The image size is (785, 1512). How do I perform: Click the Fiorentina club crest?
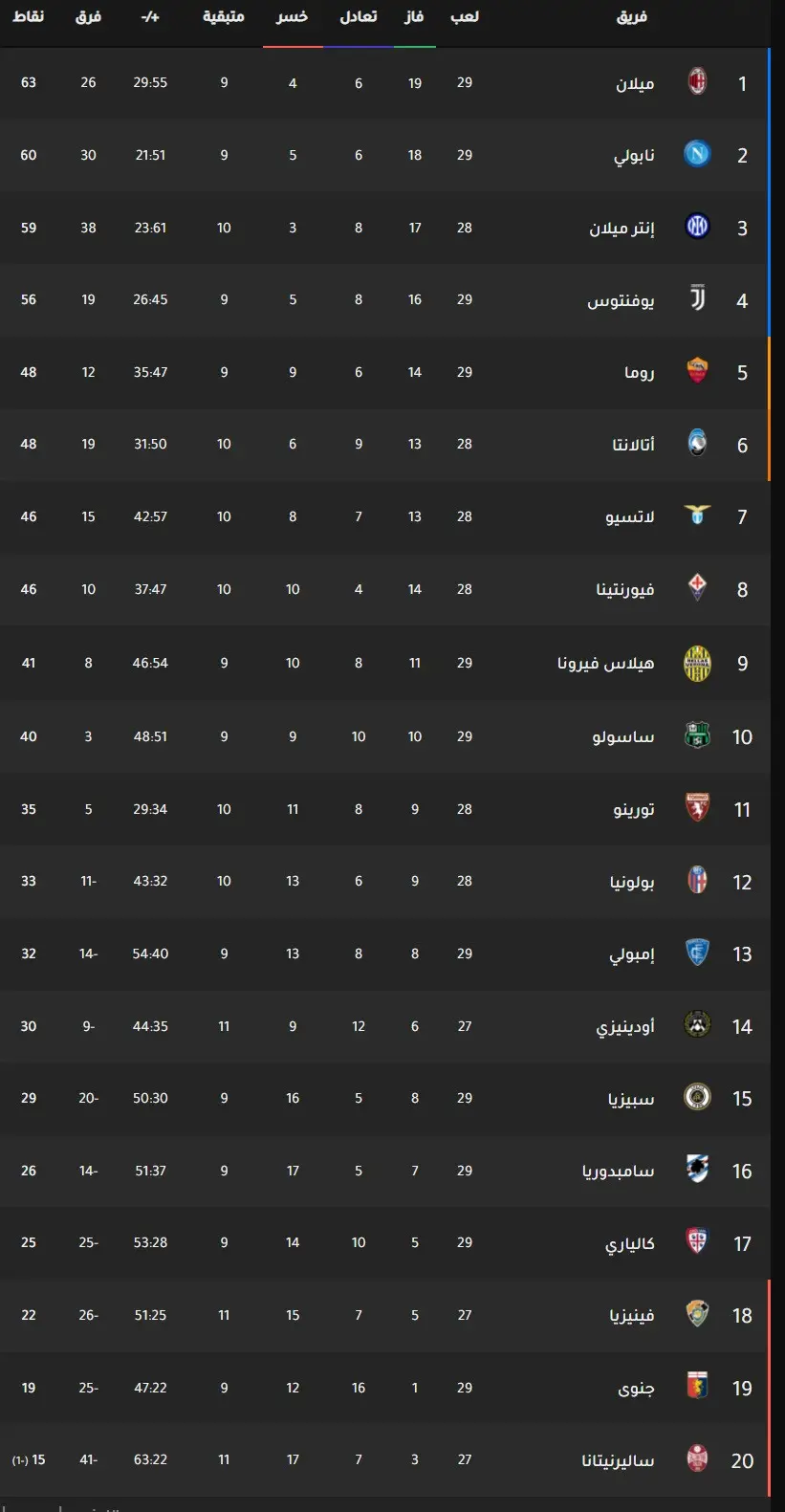[x=698, y=588]
